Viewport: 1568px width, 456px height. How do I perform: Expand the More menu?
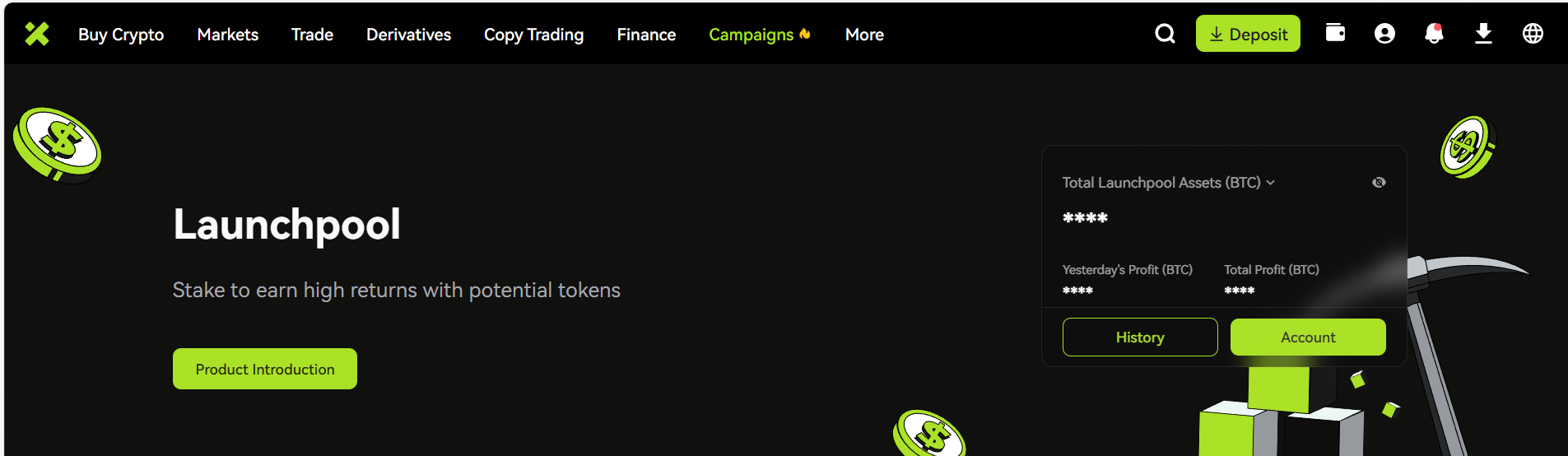[x=864, y=35]
